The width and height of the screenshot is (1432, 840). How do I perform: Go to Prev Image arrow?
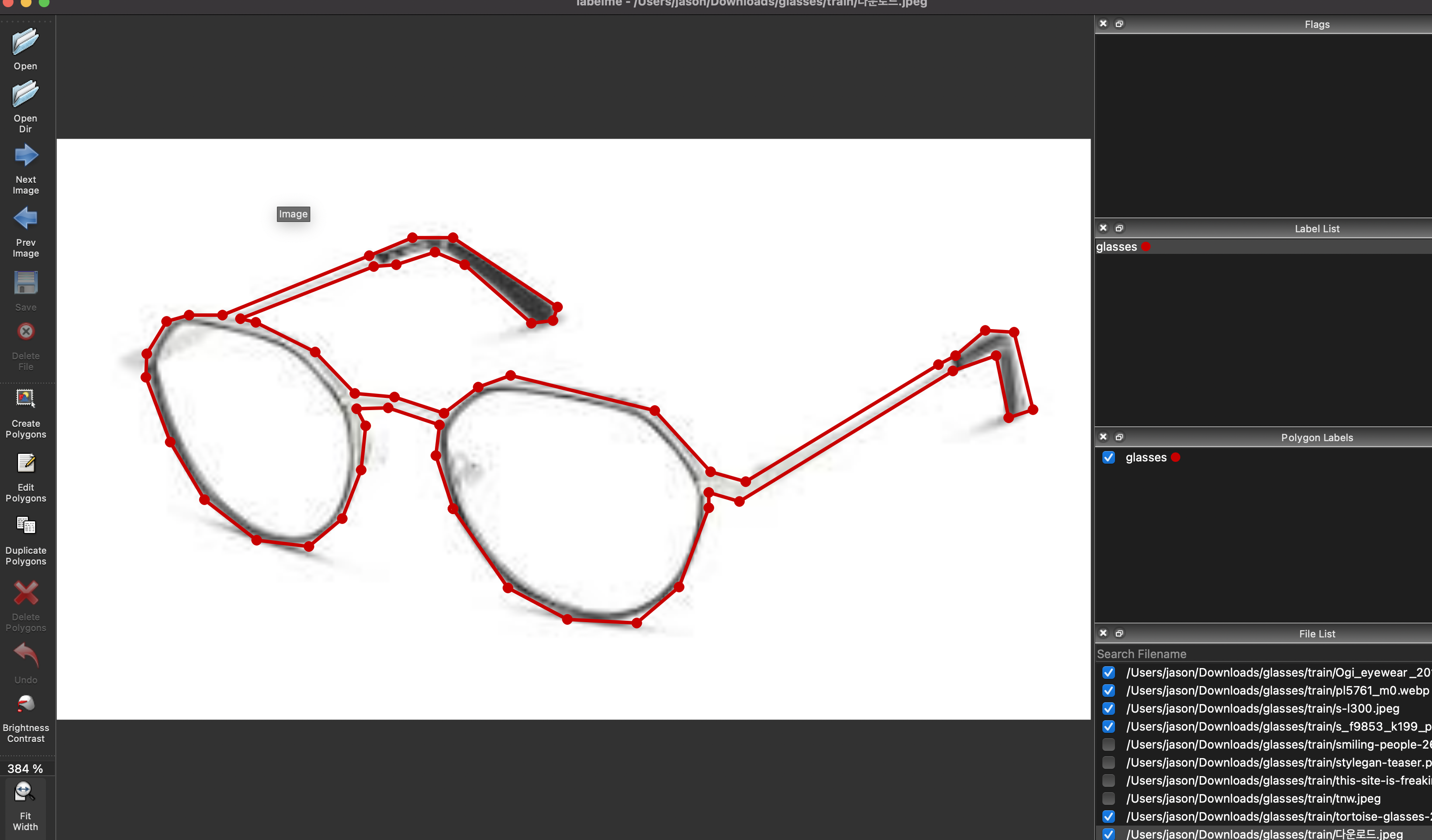coord(26,218)
